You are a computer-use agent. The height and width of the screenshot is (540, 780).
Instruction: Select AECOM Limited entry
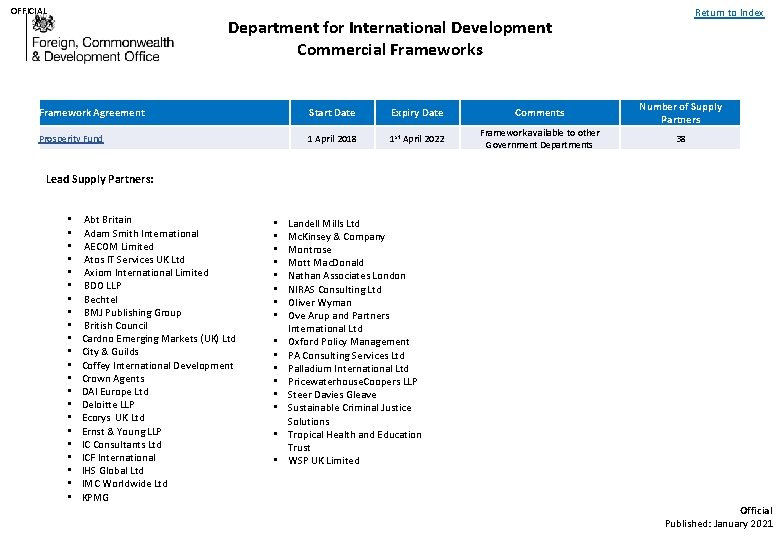118,247
